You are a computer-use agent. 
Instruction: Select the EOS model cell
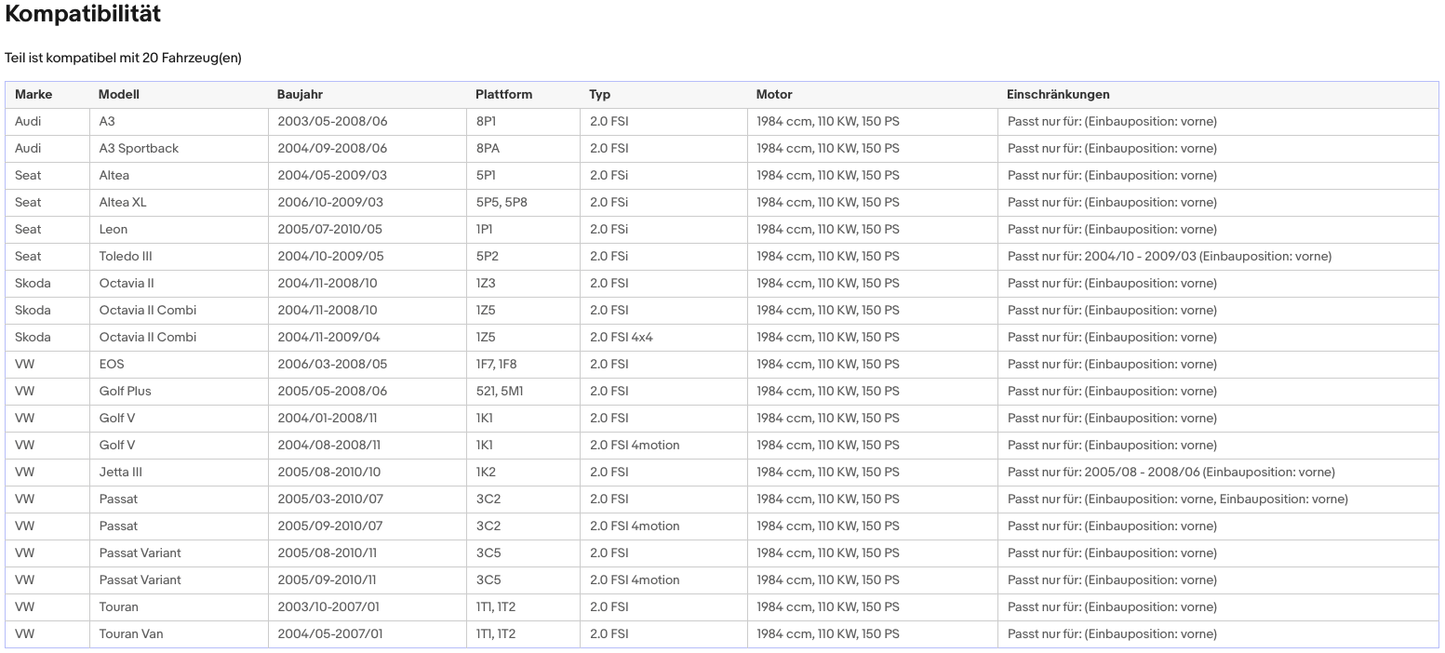point(112,365)
